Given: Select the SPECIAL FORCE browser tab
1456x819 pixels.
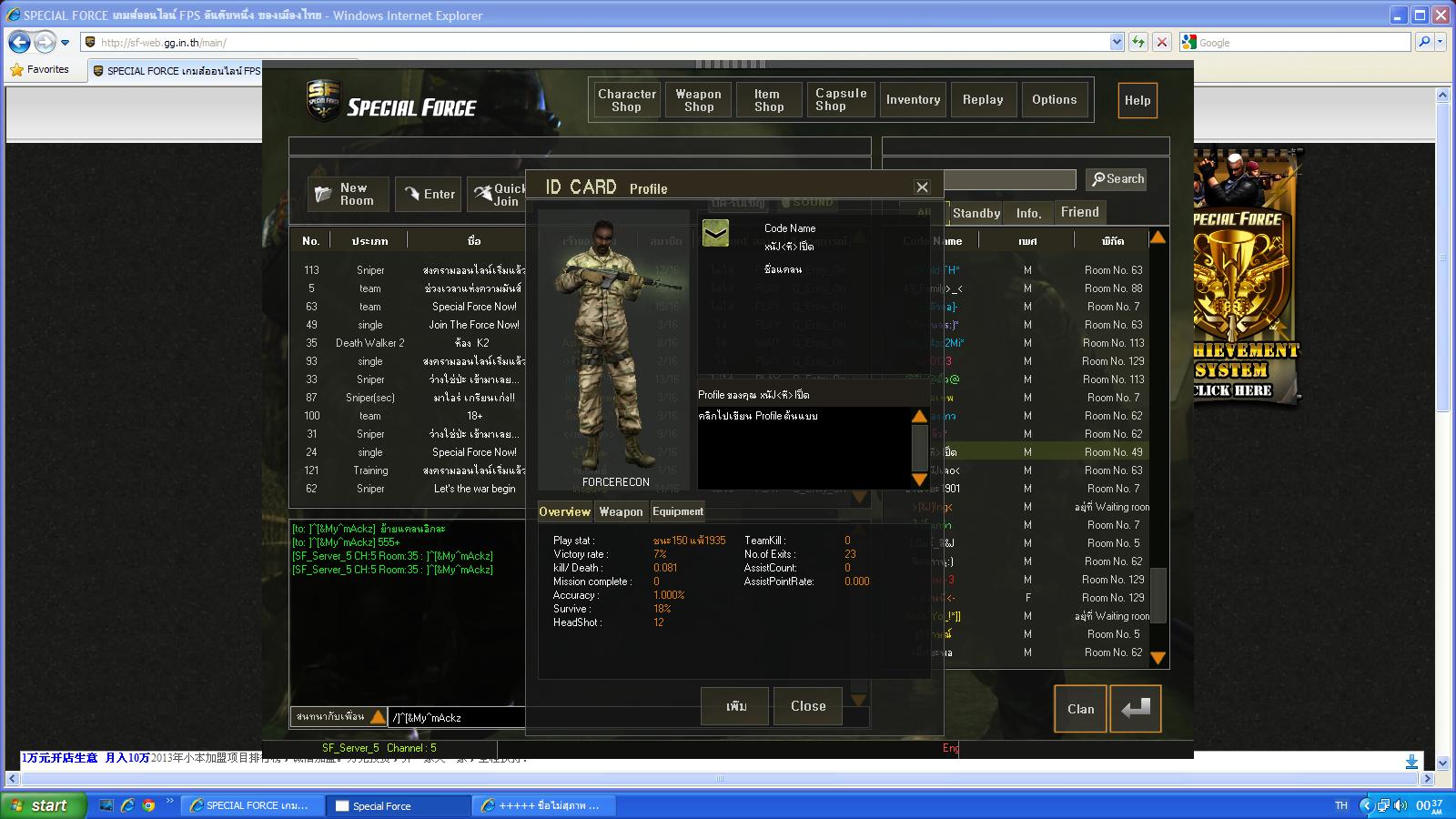Looking at the screenshot, I should (177, 70).
